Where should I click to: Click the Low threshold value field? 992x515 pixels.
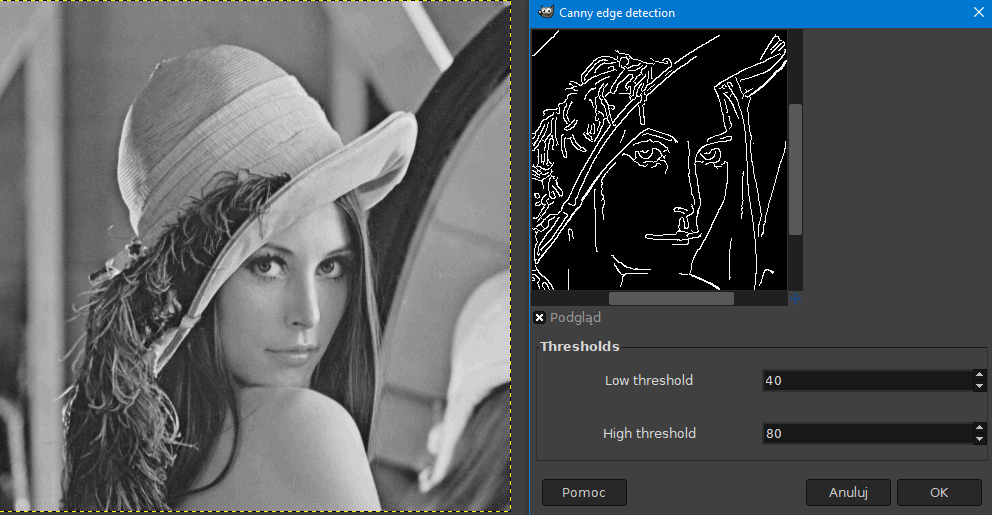(867, 380)
